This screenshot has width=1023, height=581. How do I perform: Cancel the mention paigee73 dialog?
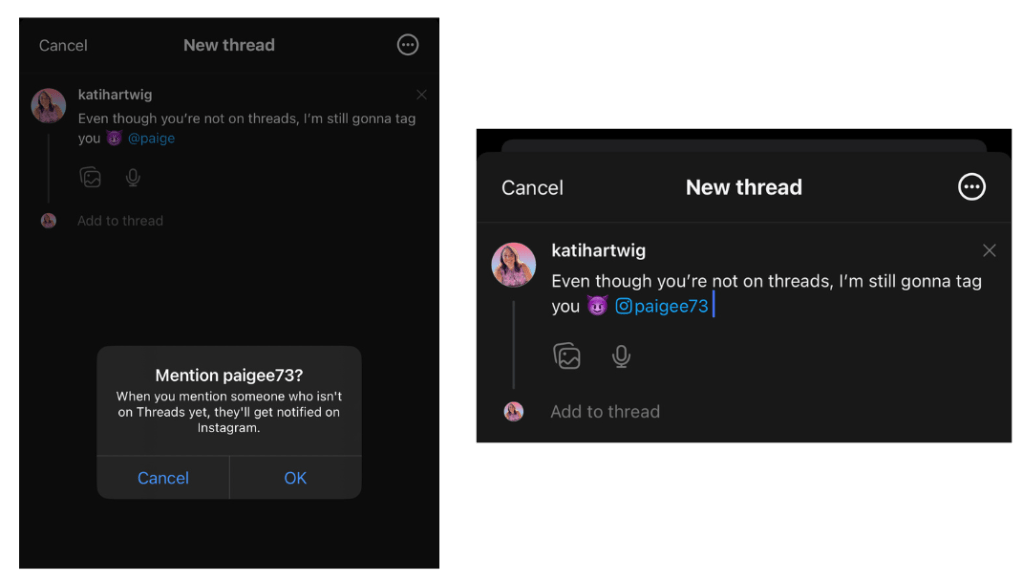[x=162, y=478]
